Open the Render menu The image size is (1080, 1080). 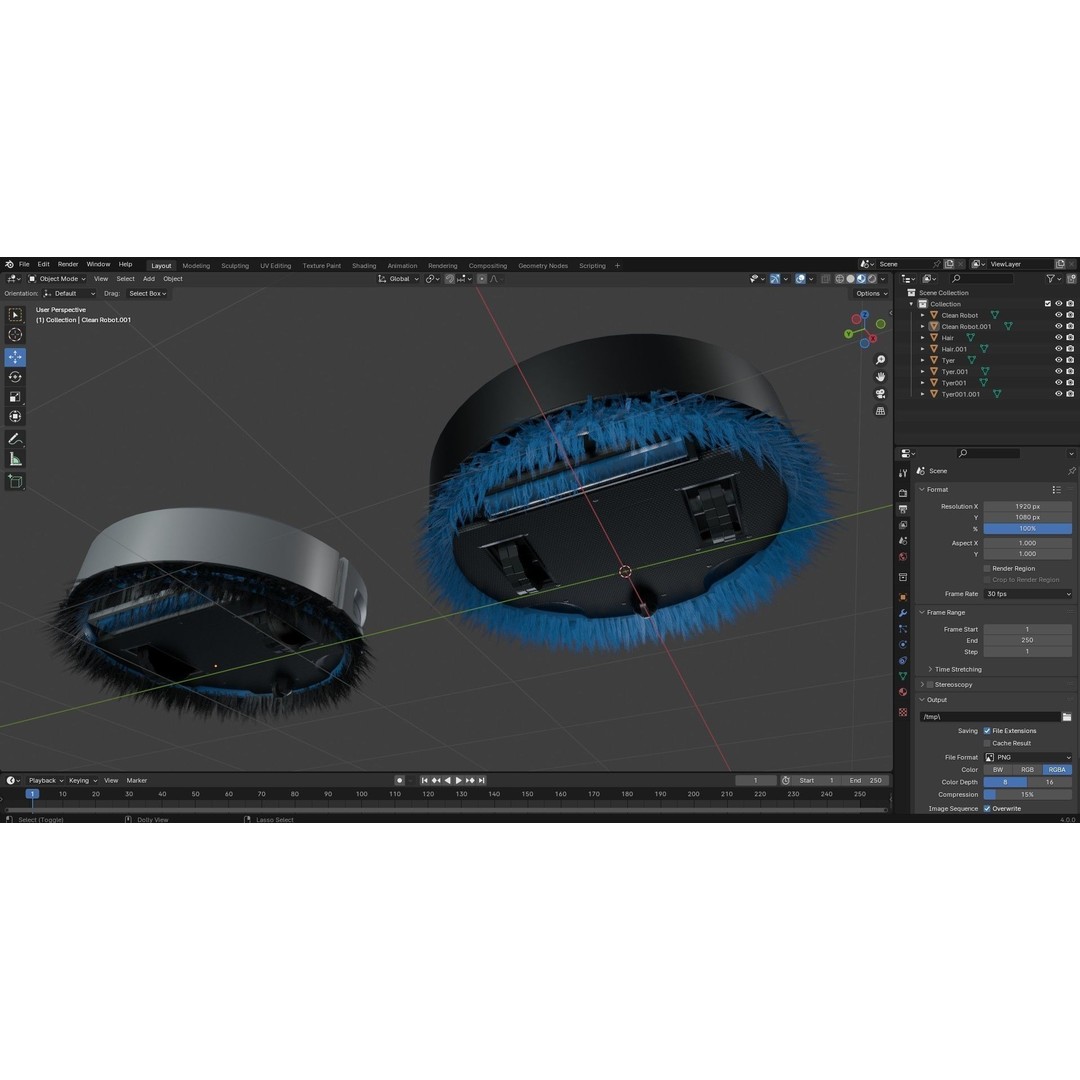coord(68,265)
